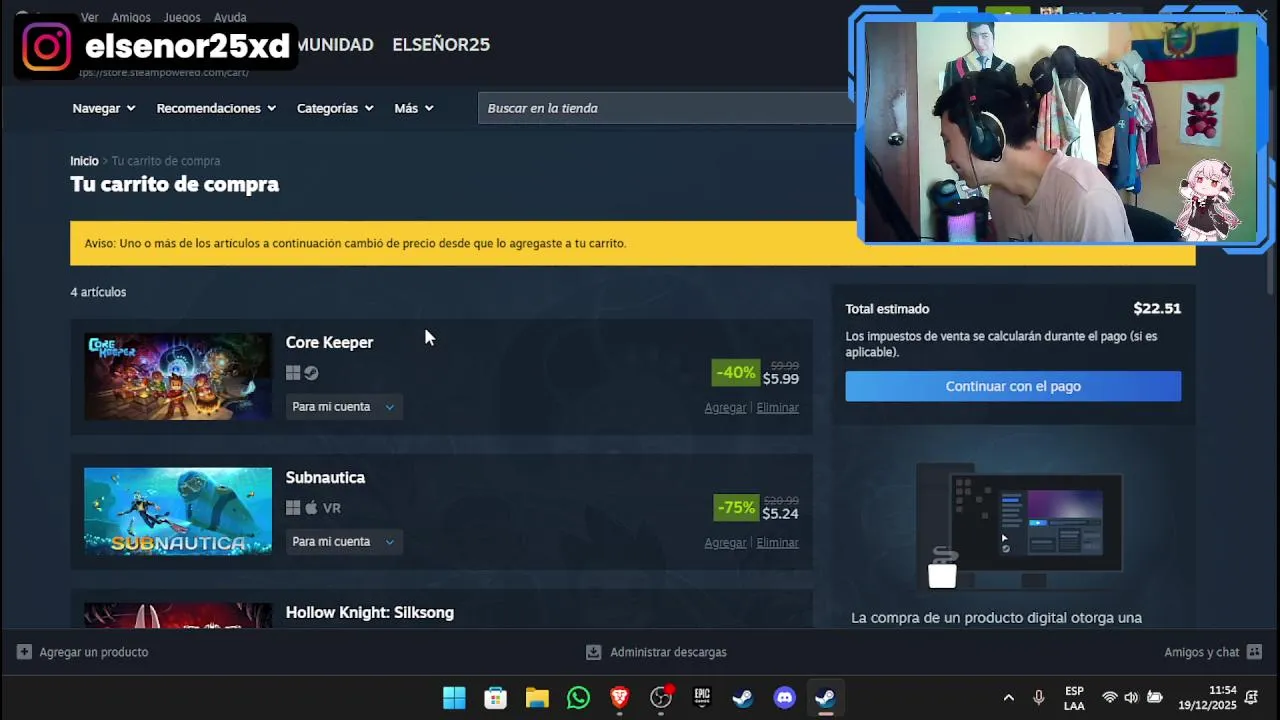The image size is (1280, 720).
Task: Click Subnautica's Windows platform icon
Action: (x=293, y=508)
